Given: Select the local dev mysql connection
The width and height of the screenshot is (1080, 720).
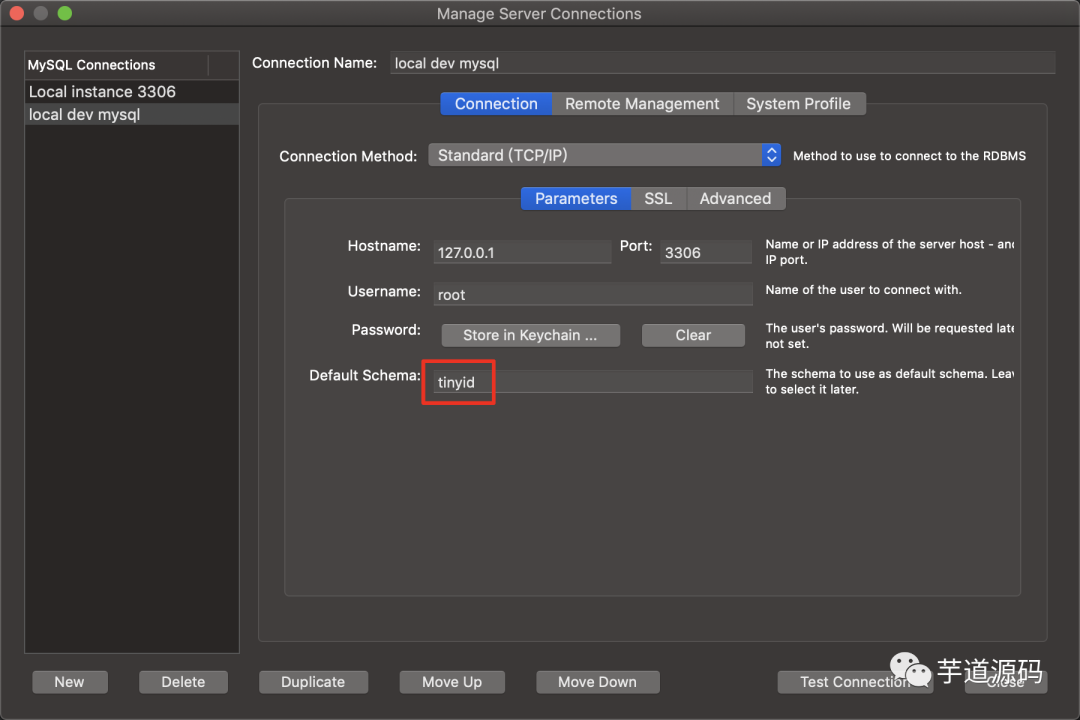Looking at the screenshot, I should tap(132, 114).
